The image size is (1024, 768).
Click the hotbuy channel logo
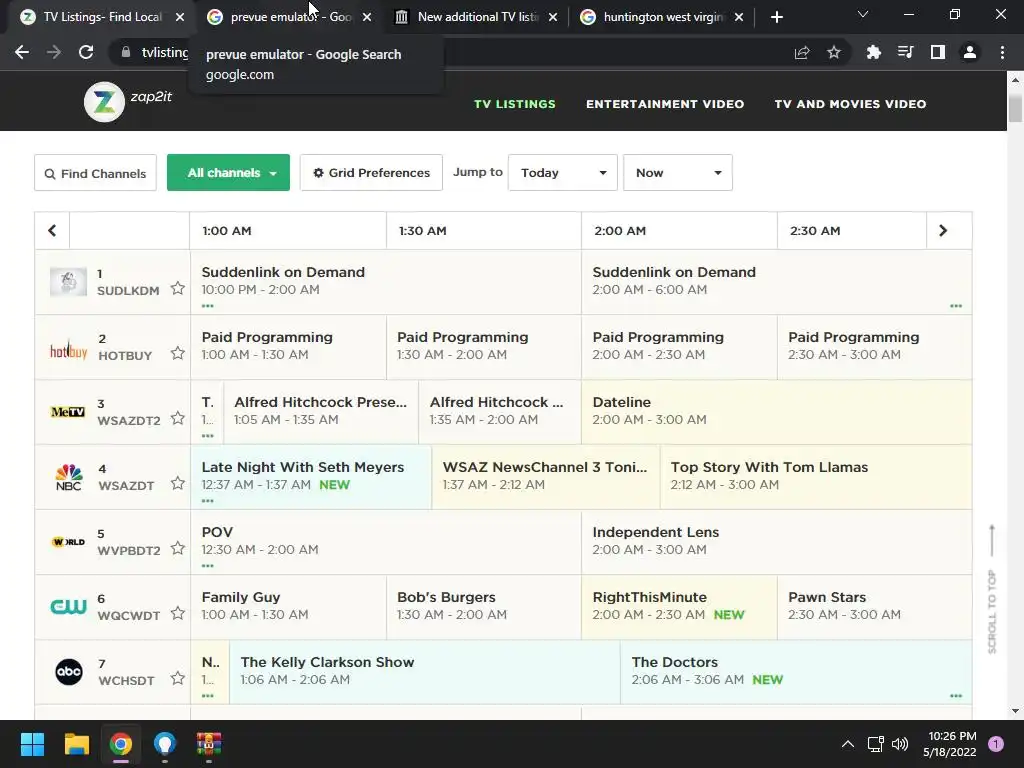pos(69,350)
